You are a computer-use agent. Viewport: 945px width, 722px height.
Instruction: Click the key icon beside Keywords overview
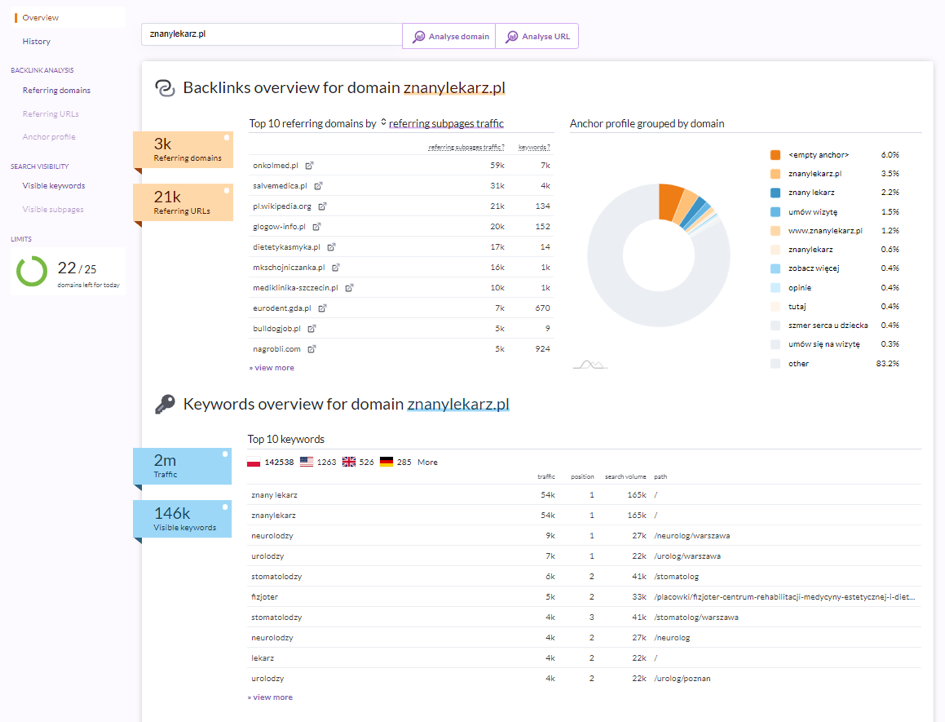pyautogui.click(x=165, y=404)
